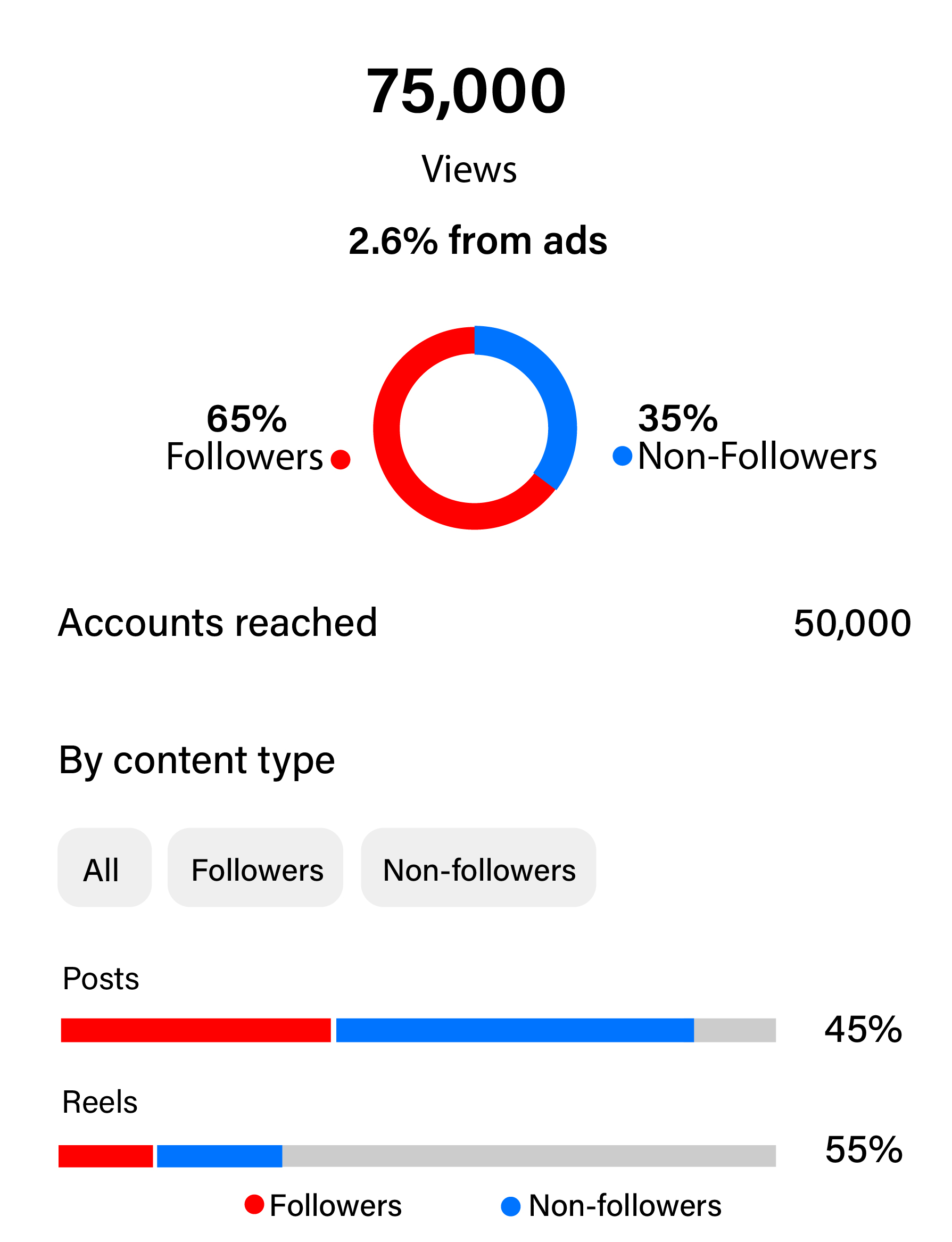The width and height of the screenshot is (952, 1242).
Task: Click the 45% value for Posts
Action: pos(863,1030)
